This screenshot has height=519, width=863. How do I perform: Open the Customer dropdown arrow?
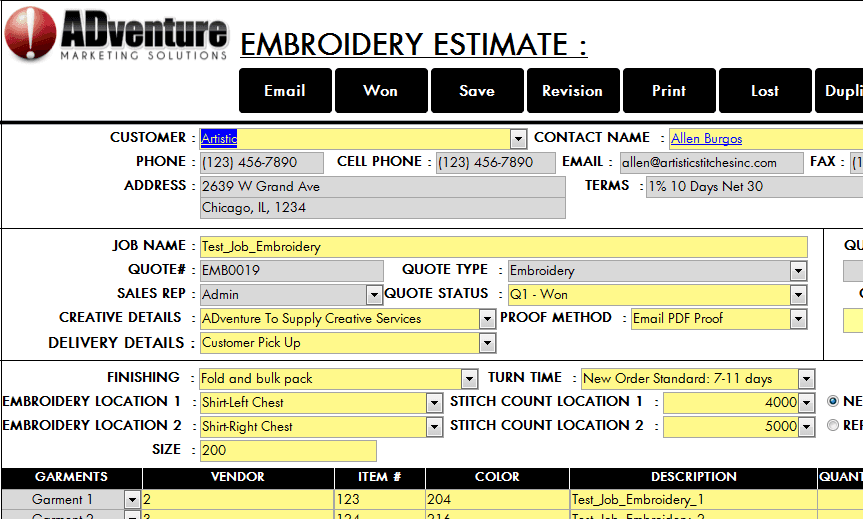(x=518, y=139)
